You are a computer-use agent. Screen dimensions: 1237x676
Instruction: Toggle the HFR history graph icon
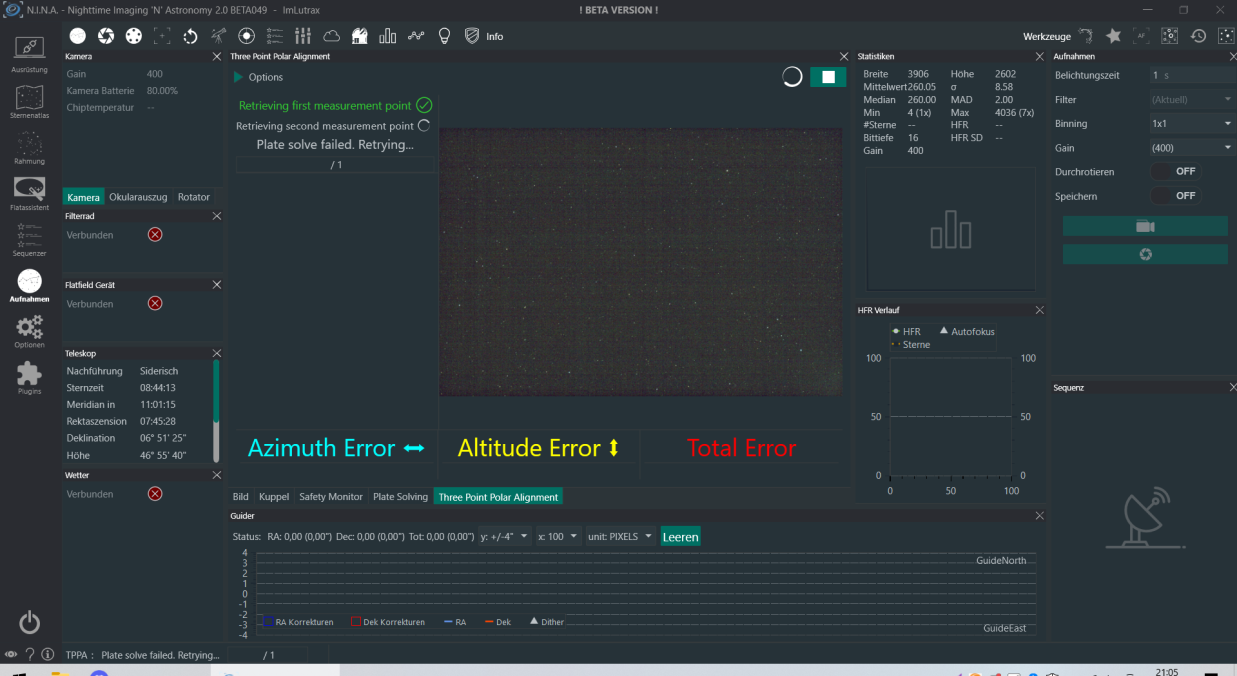416,36
